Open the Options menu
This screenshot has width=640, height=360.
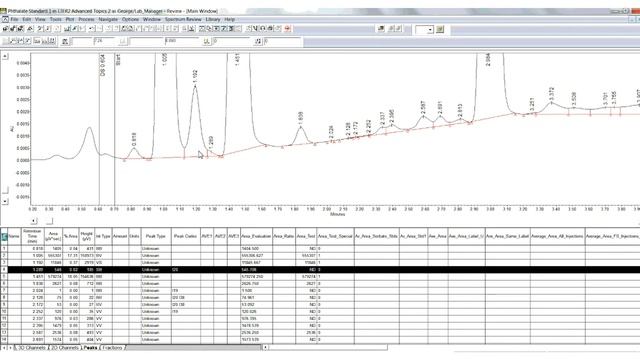pos(131,19)
